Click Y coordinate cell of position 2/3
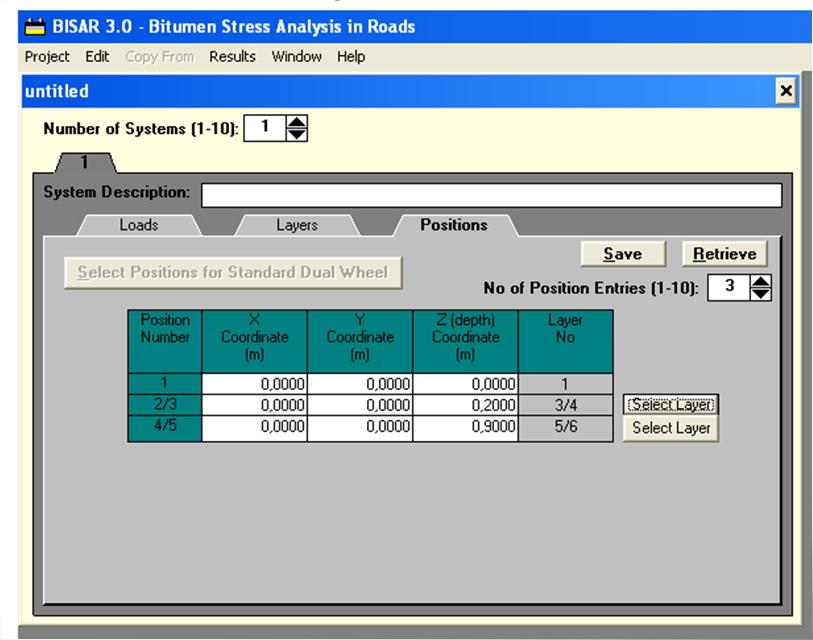The height and width of the screenshot is (640, 813). [x=360, y=405]
